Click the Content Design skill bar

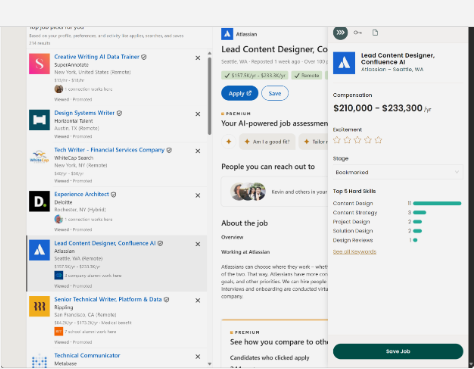point(437,203)
